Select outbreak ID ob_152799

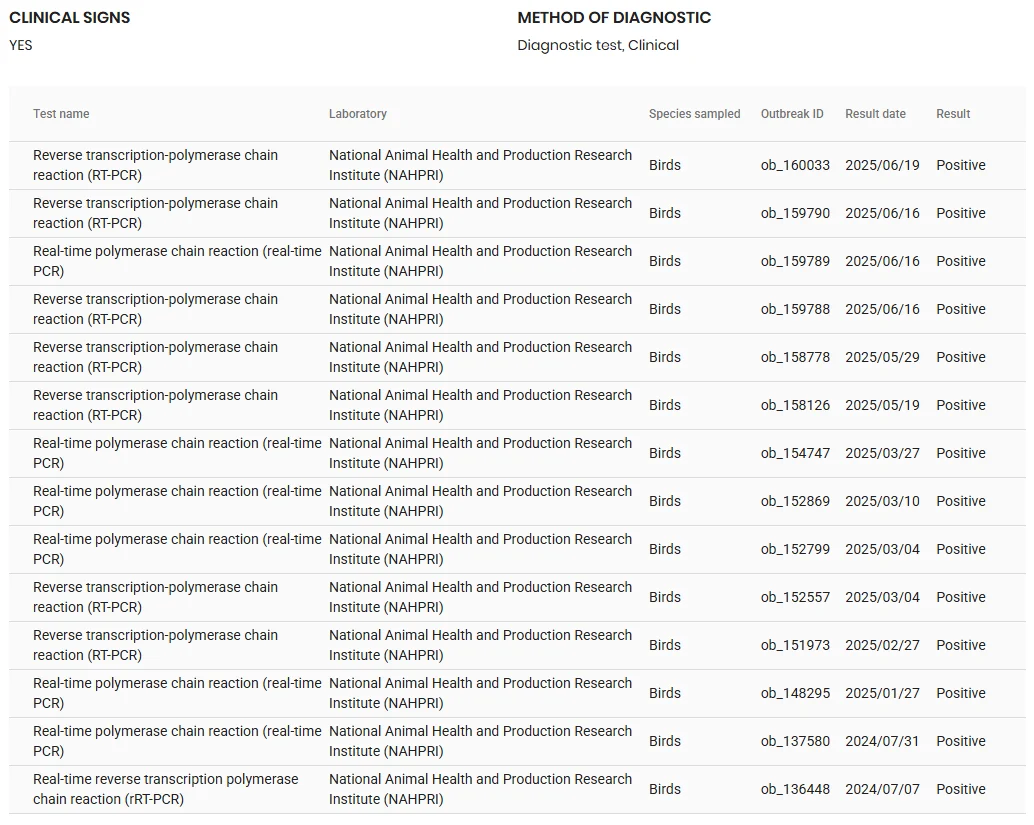pos(795,549)
